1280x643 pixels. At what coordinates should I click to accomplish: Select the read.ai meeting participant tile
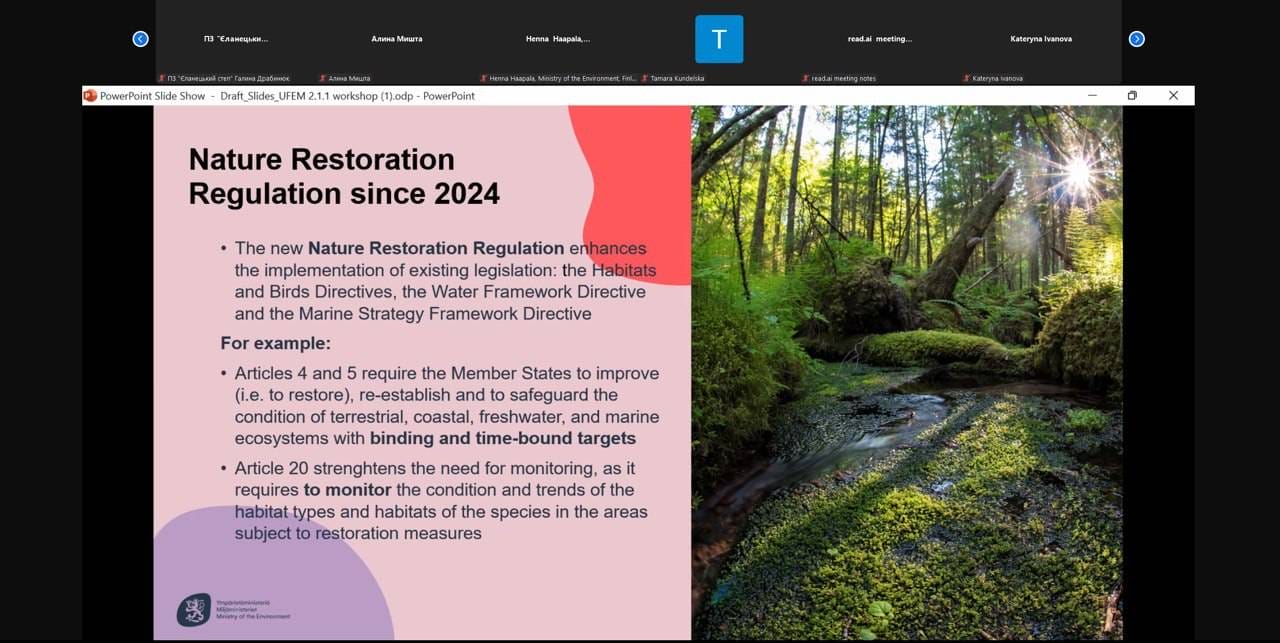click(880, 39)
